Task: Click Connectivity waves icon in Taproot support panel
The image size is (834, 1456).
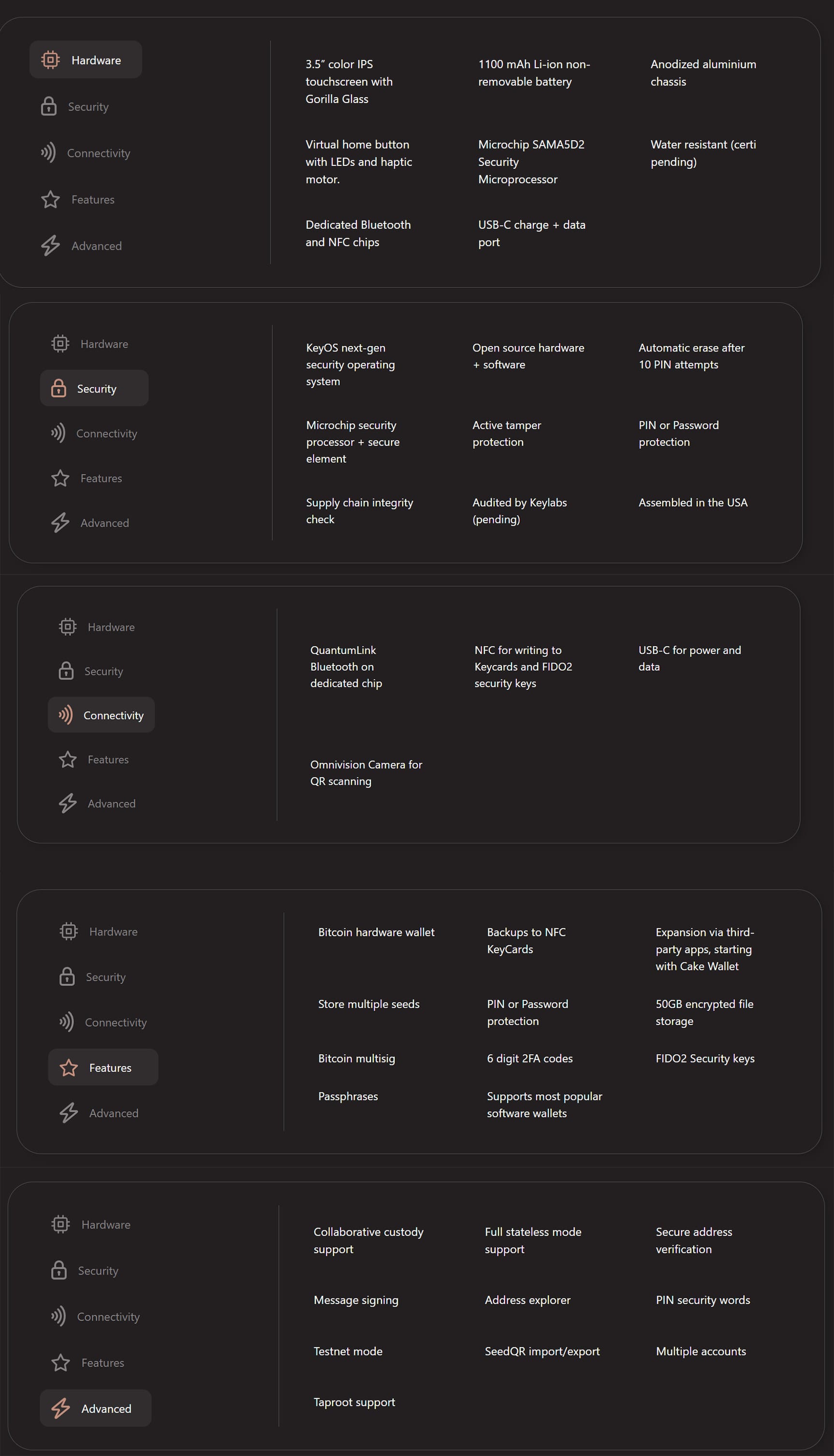Action: coord(59,1316)
